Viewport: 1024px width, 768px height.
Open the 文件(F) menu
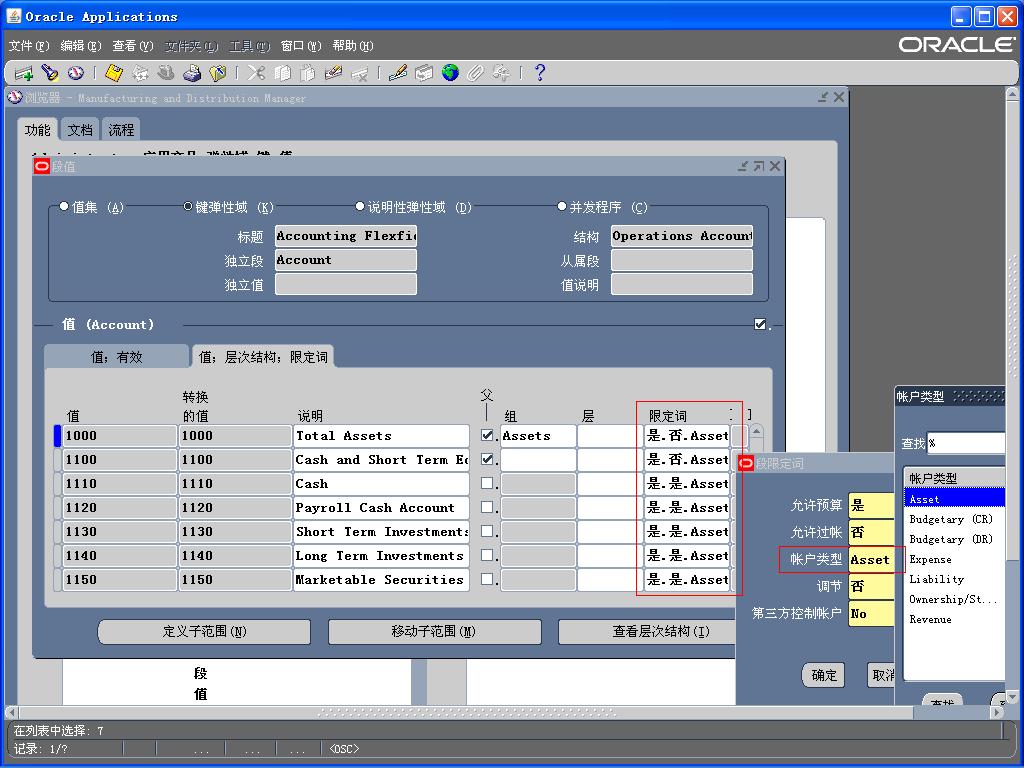(29, 46)
